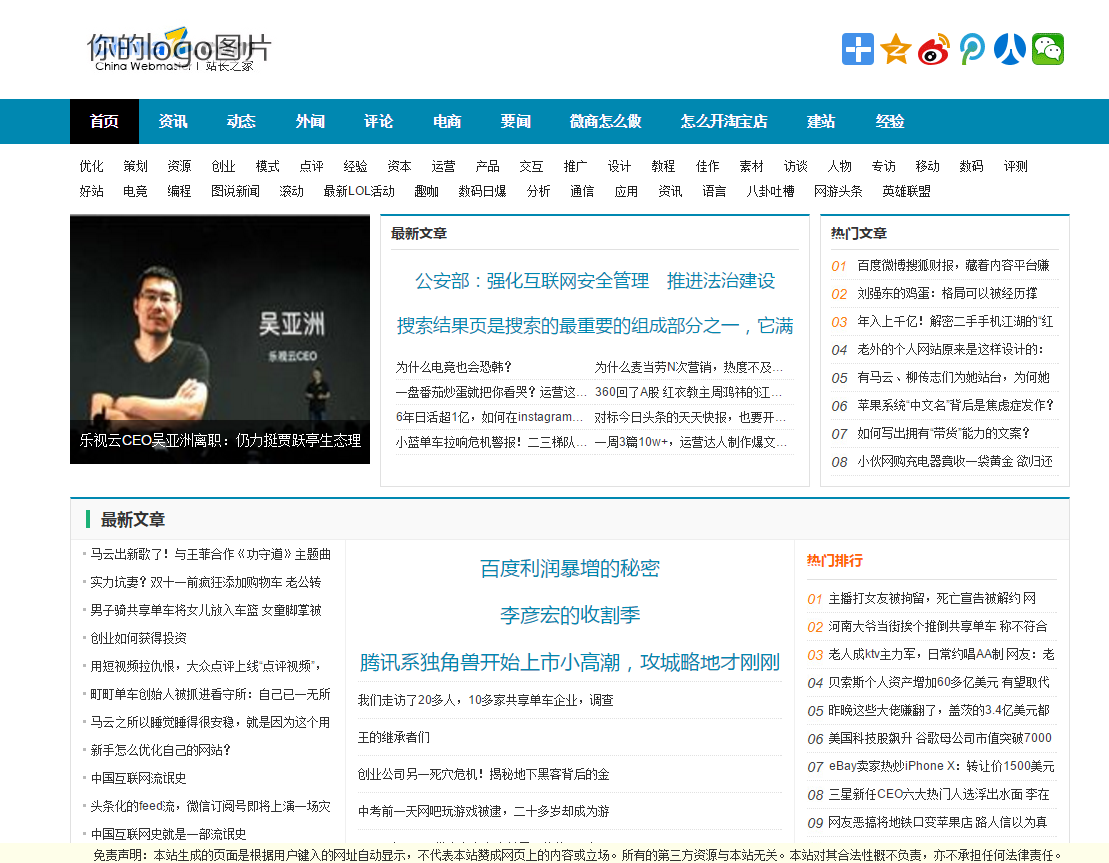Switch to the 电商 navigation tab

(447, 122)
